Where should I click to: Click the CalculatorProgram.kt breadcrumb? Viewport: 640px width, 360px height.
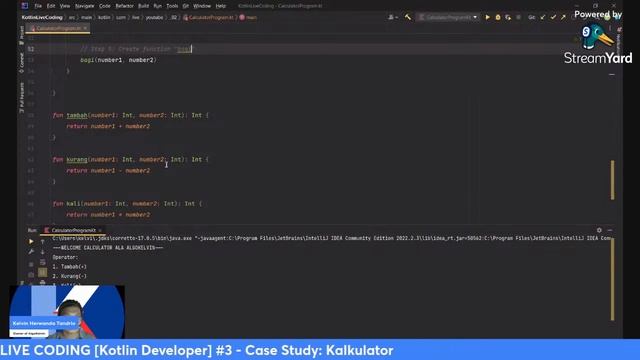coord(209,18)
